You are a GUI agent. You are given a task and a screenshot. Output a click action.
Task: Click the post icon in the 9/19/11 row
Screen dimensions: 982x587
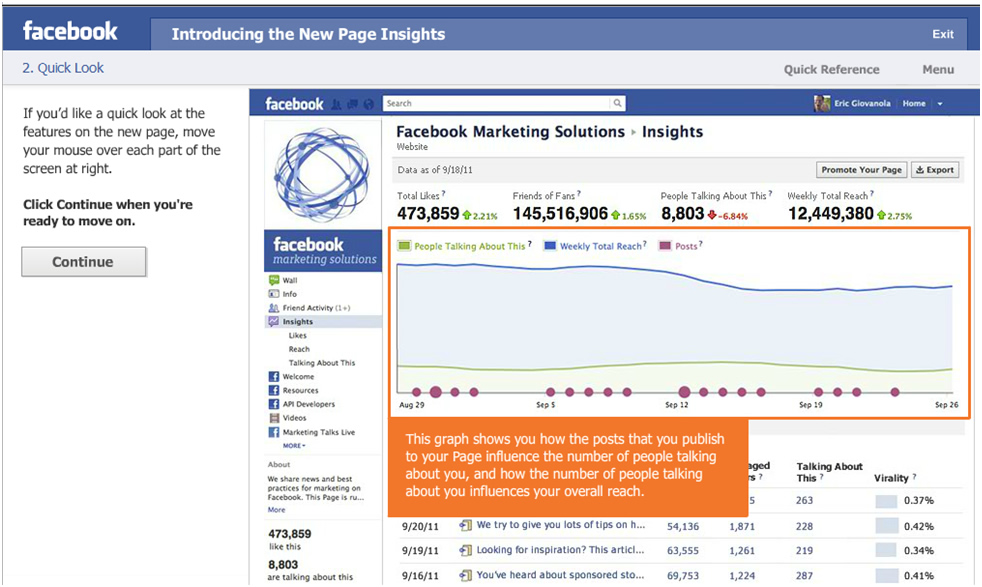[465, 551]
